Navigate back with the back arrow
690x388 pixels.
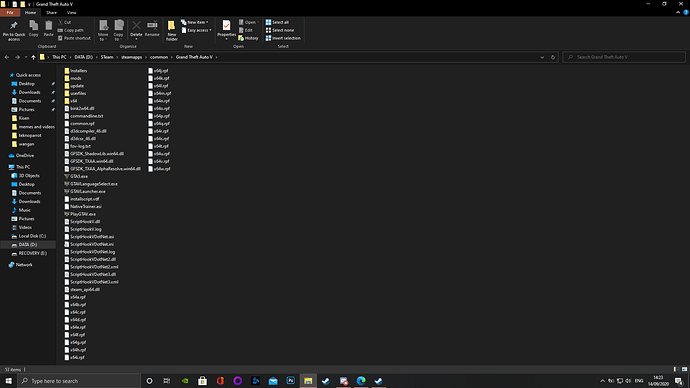click(7, 57)
